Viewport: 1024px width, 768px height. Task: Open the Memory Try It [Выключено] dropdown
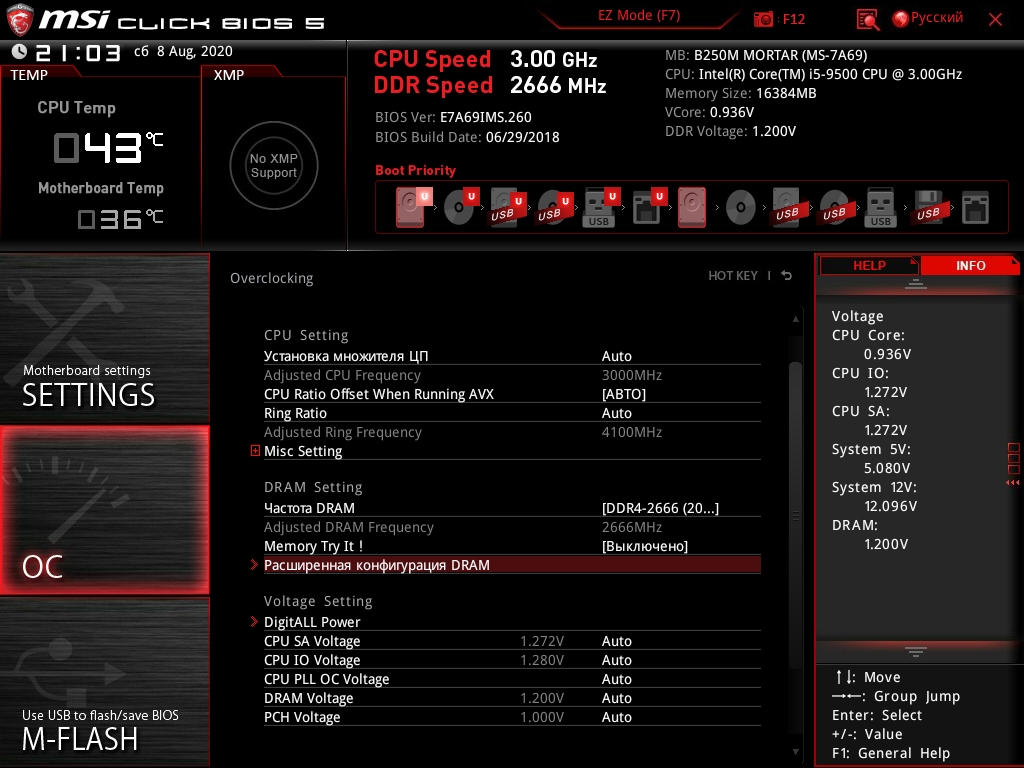pyautogui.click(x=645, y=546)
